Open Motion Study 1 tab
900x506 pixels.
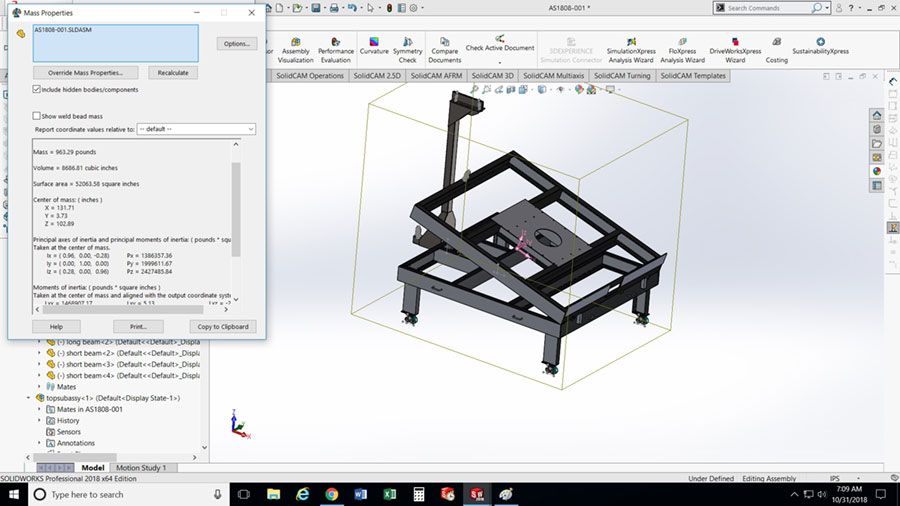point(141,468)
